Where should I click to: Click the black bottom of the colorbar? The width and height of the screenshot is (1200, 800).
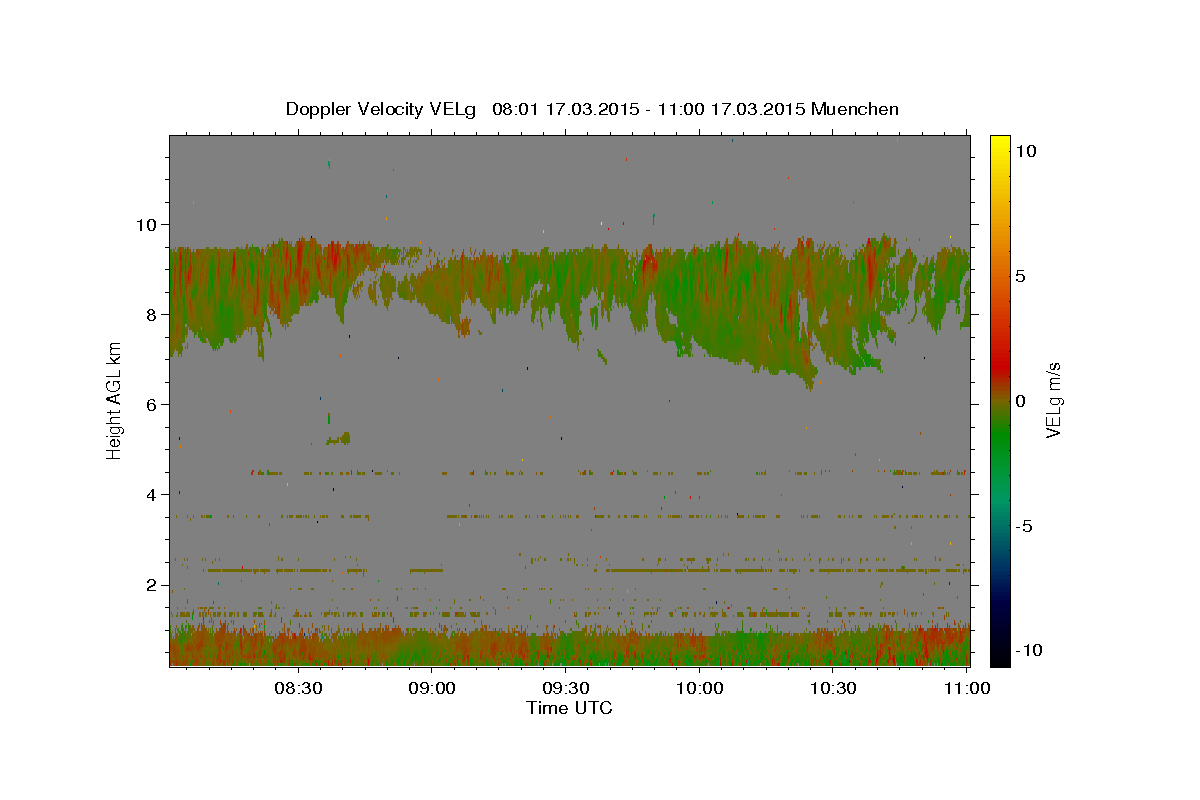pyautogui.click(x=1000, y=655)
